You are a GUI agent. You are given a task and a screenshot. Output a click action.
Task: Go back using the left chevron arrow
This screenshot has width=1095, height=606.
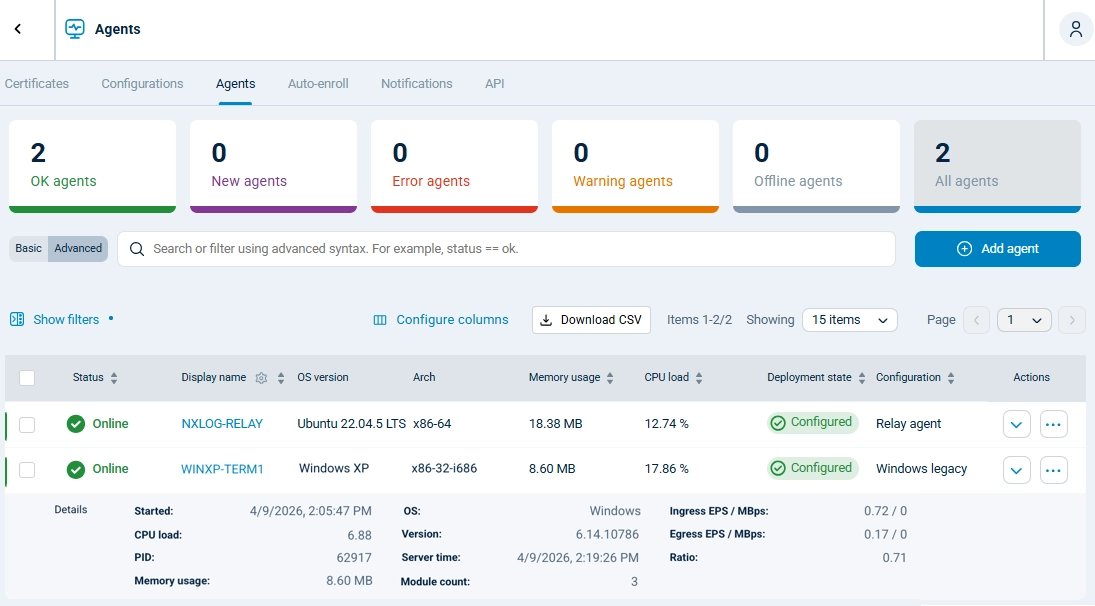[18, 29]
